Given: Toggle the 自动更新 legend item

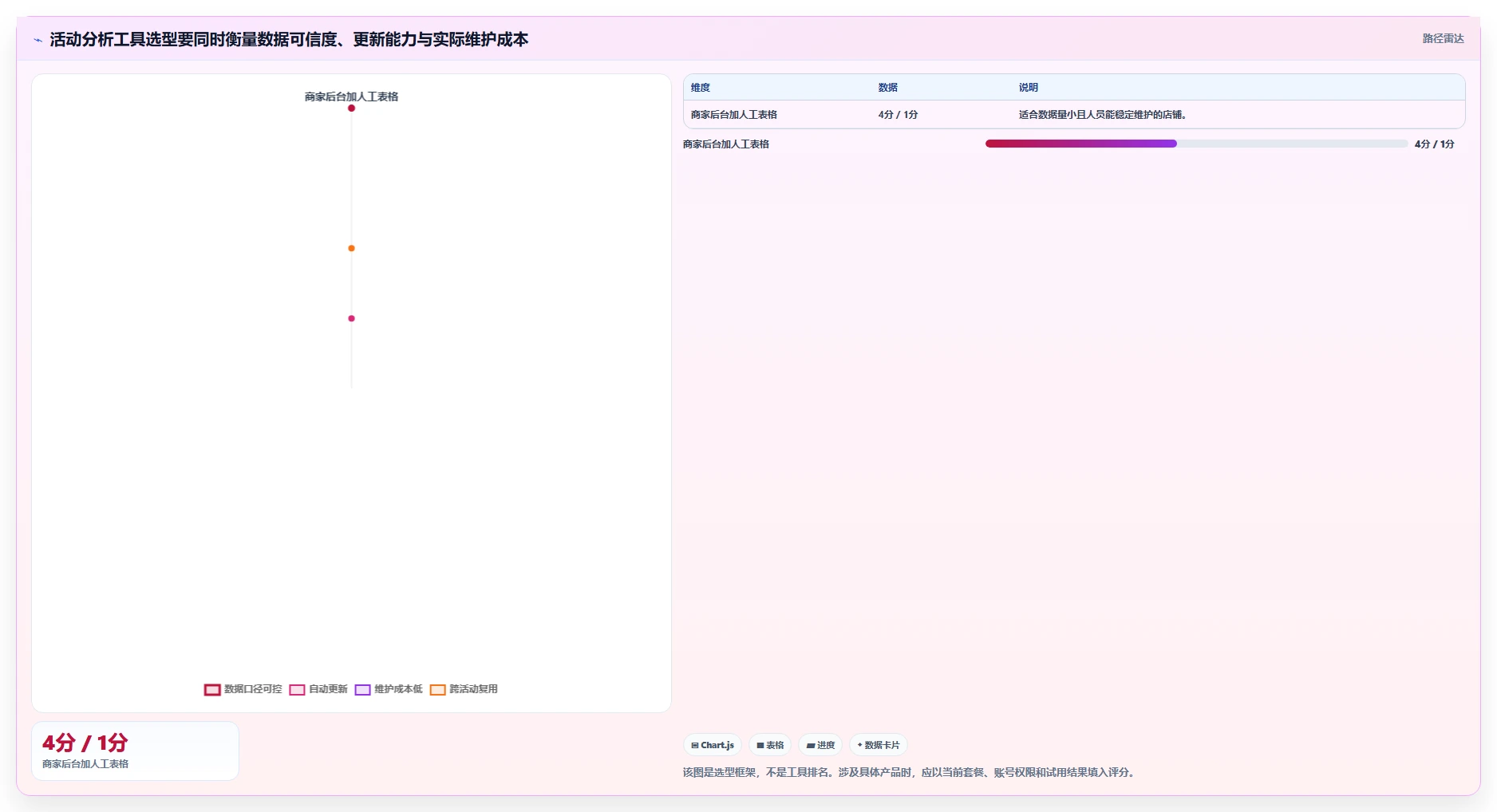Looking at the screenshot, I should point(318,689).
